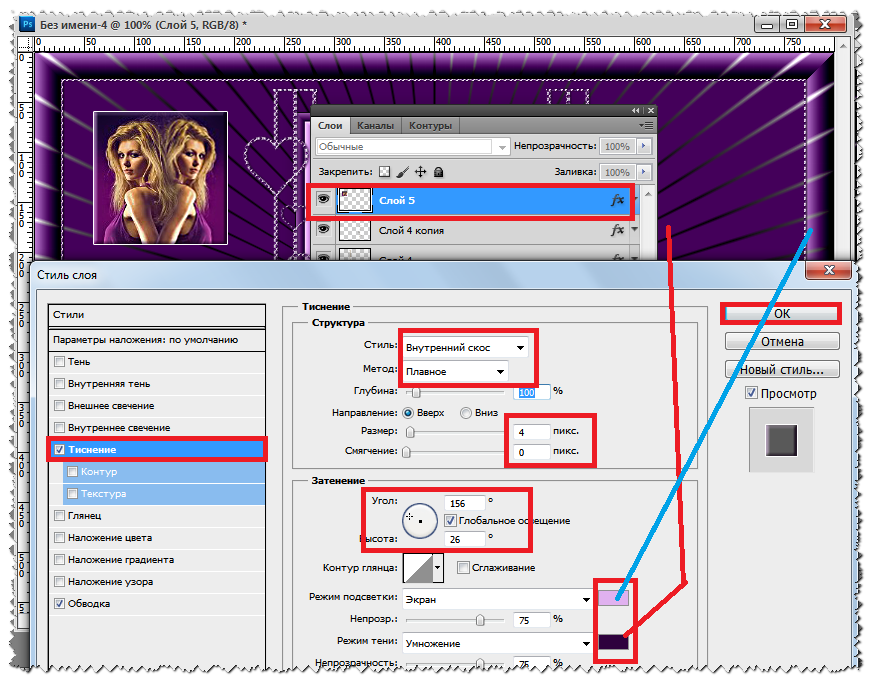Toggle visibility eye of Слой 5
This screenshot has height=682, width=872.
point(324,199)
